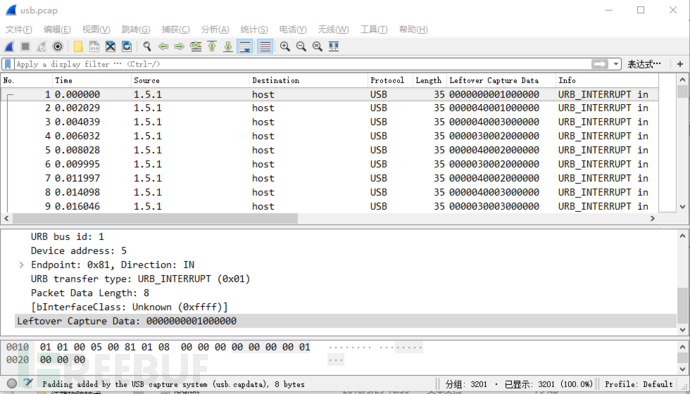Open the display filter history dropdown
The image size is (690, 394).
tap(616, 64)
